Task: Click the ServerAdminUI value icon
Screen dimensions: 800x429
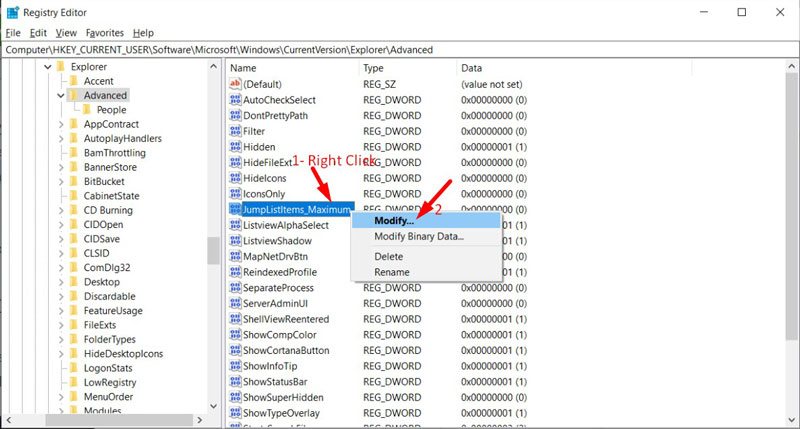Action: (235, 303)
